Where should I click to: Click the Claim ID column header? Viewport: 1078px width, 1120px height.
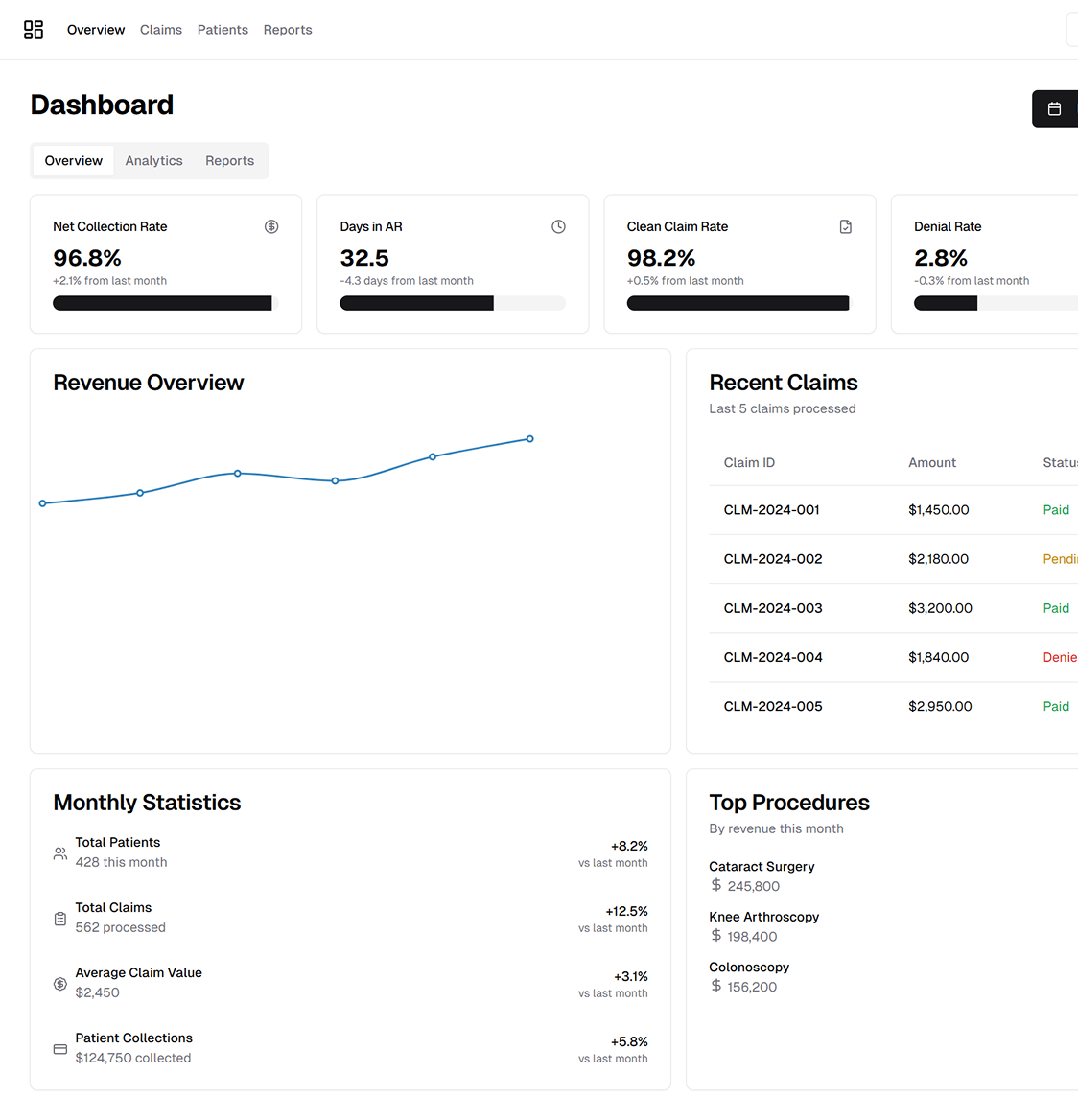pyautogui.click(x=749, y=463)
